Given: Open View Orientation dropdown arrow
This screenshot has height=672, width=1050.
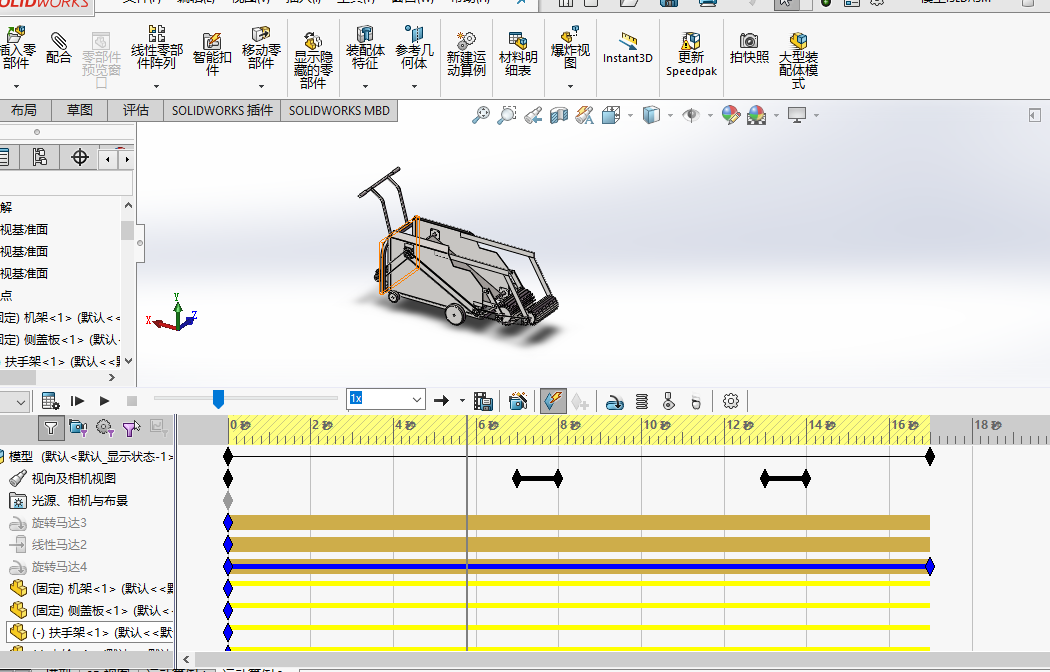Looking at the screenshot, I should (630, 116).
